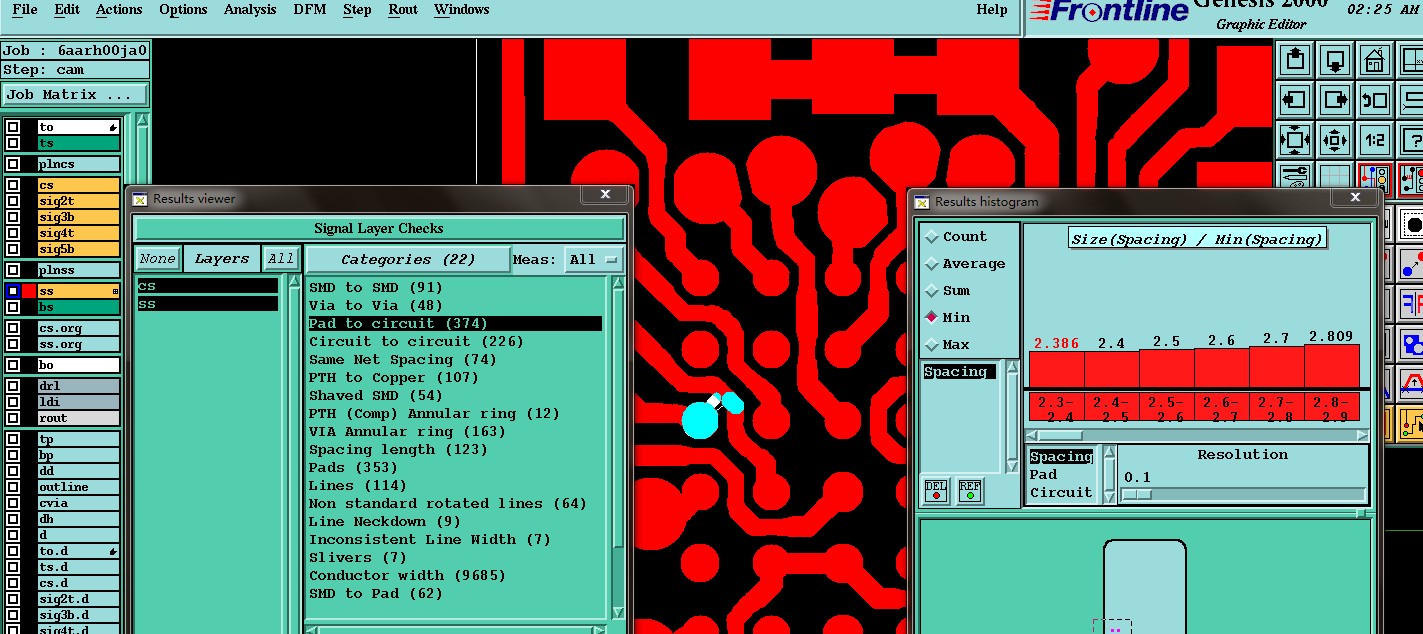1423x634 pixels.
Task: Click histogram horizontal scroll left arrow
Action: [x=1033, y=435]
